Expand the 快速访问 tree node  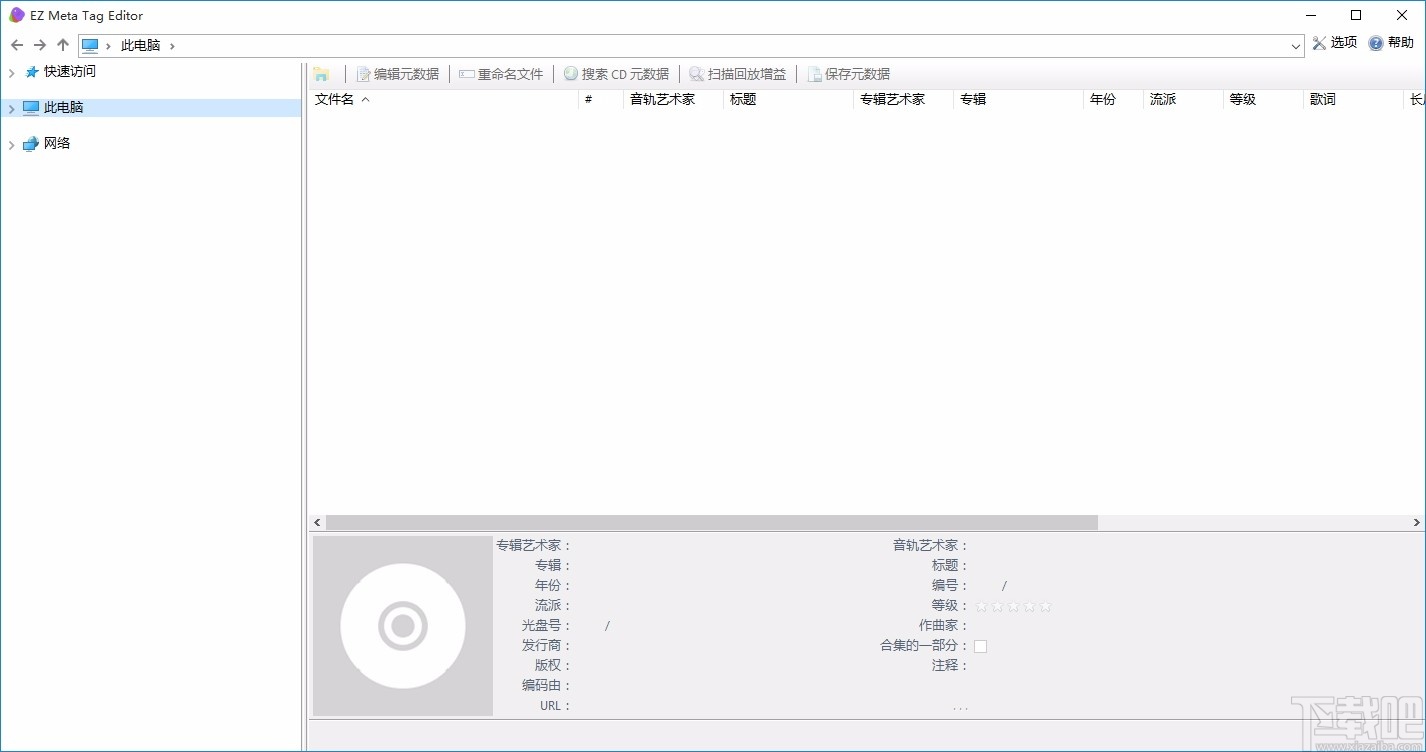coord(11,71)
